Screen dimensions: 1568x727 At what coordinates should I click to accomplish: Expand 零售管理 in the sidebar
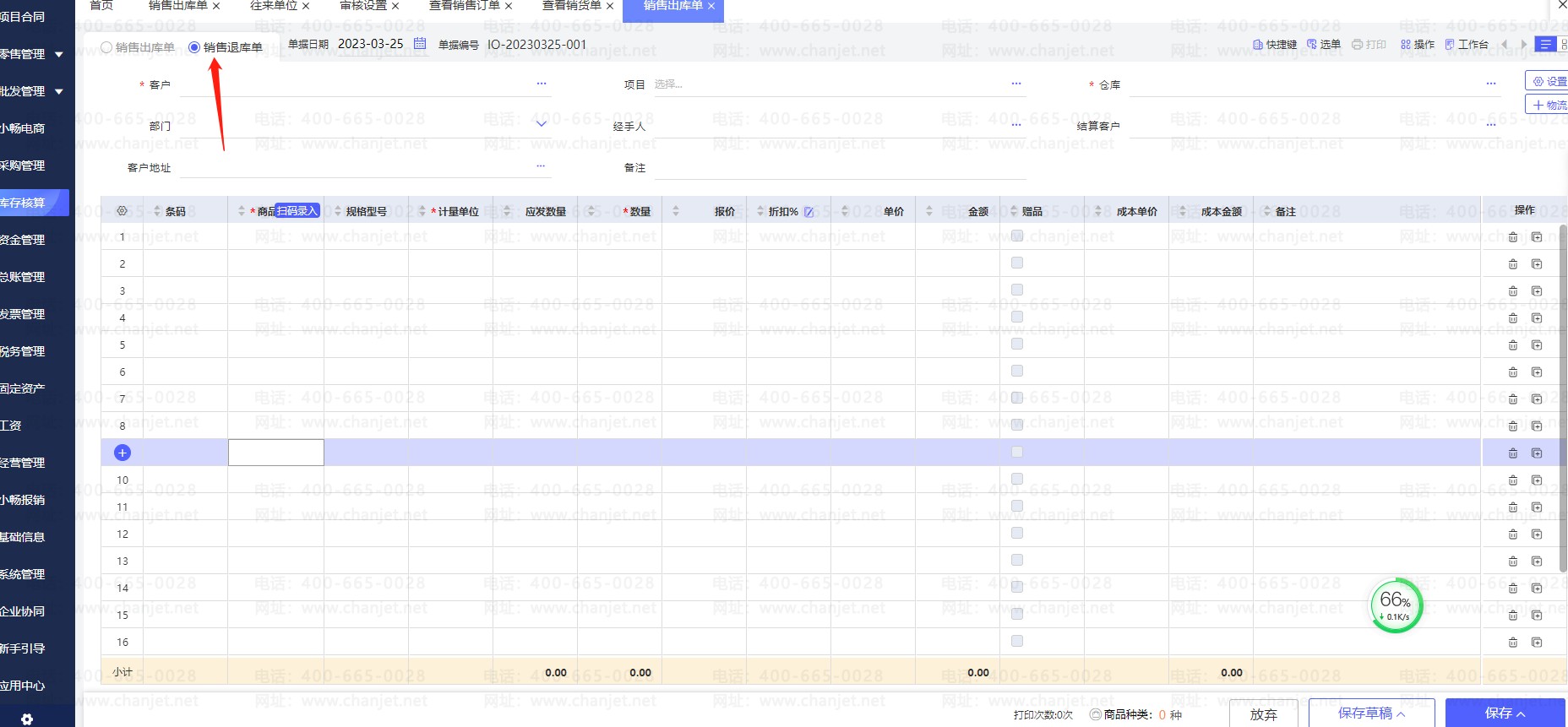pyautogui.click(x=58, y=54)
